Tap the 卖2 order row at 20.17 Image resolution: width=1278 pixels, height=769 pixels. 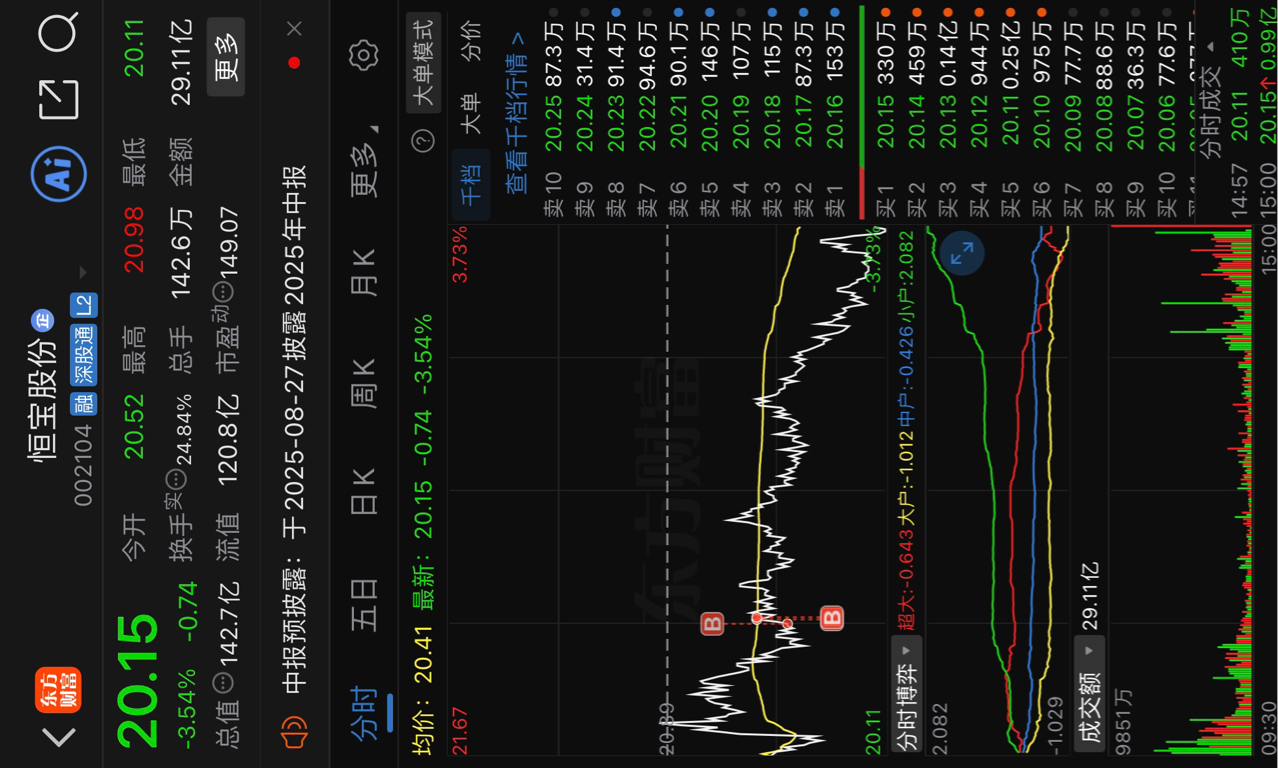(804, 113)
